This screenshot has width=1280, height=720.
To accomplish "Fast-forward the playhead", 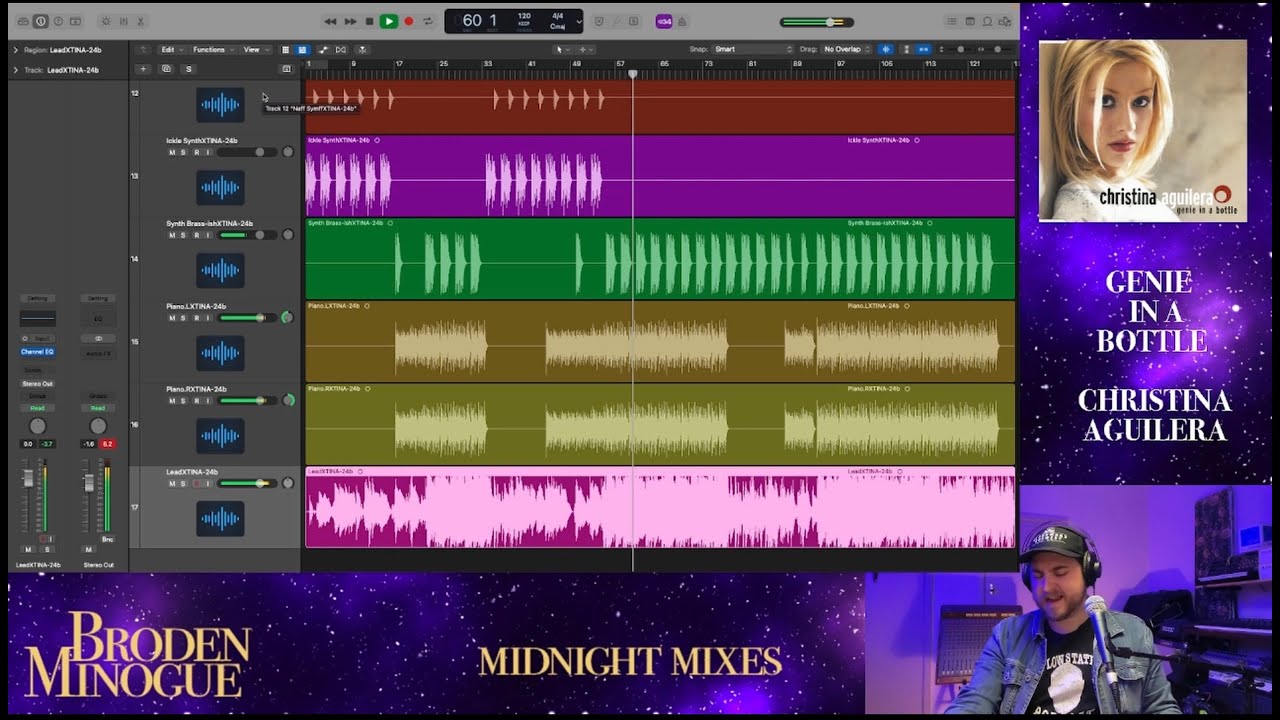I will click(x=350, y=21).
